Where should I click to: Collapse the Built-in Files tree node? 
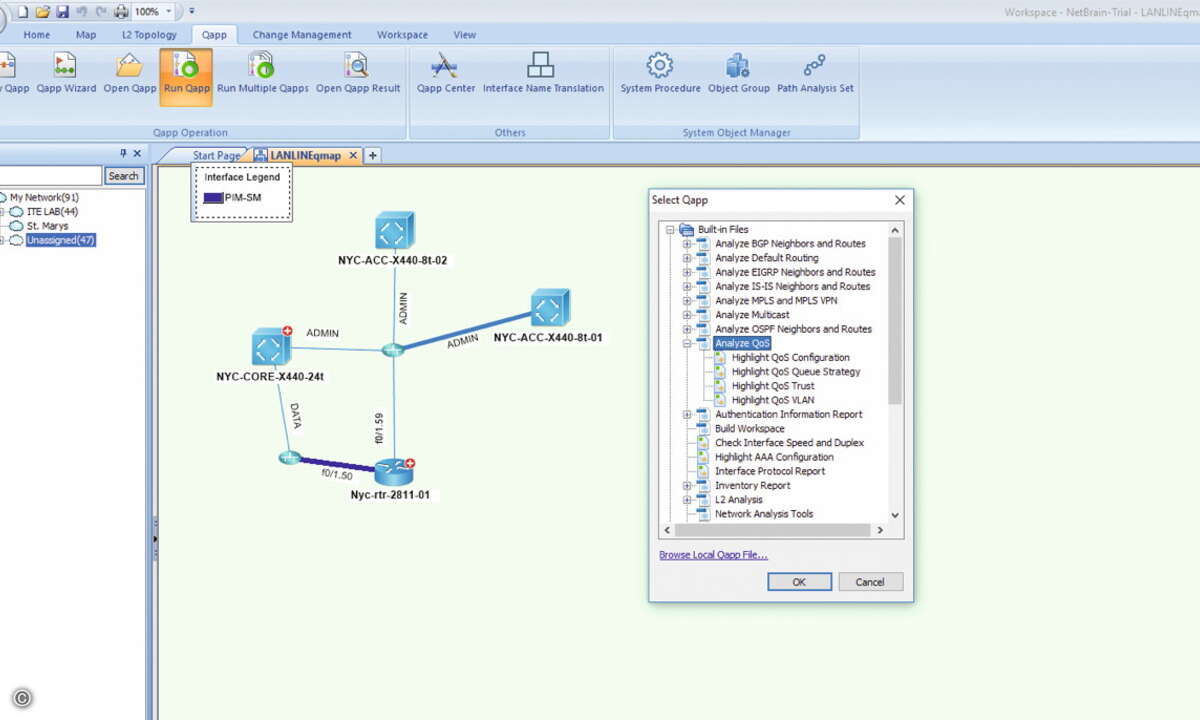[x=670, y=229]
